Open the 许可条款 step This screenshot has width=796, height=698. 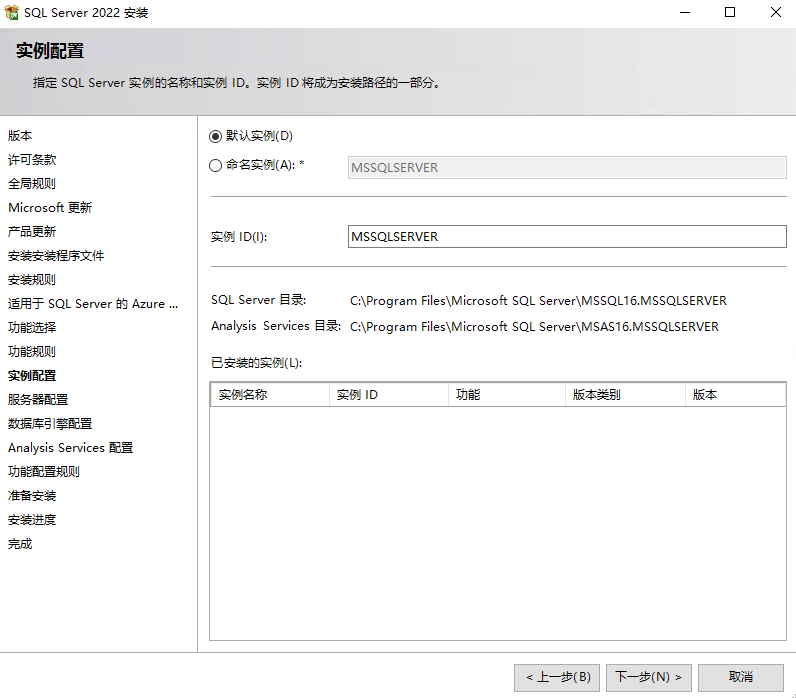pyautogui.click(x=32, y=159)
